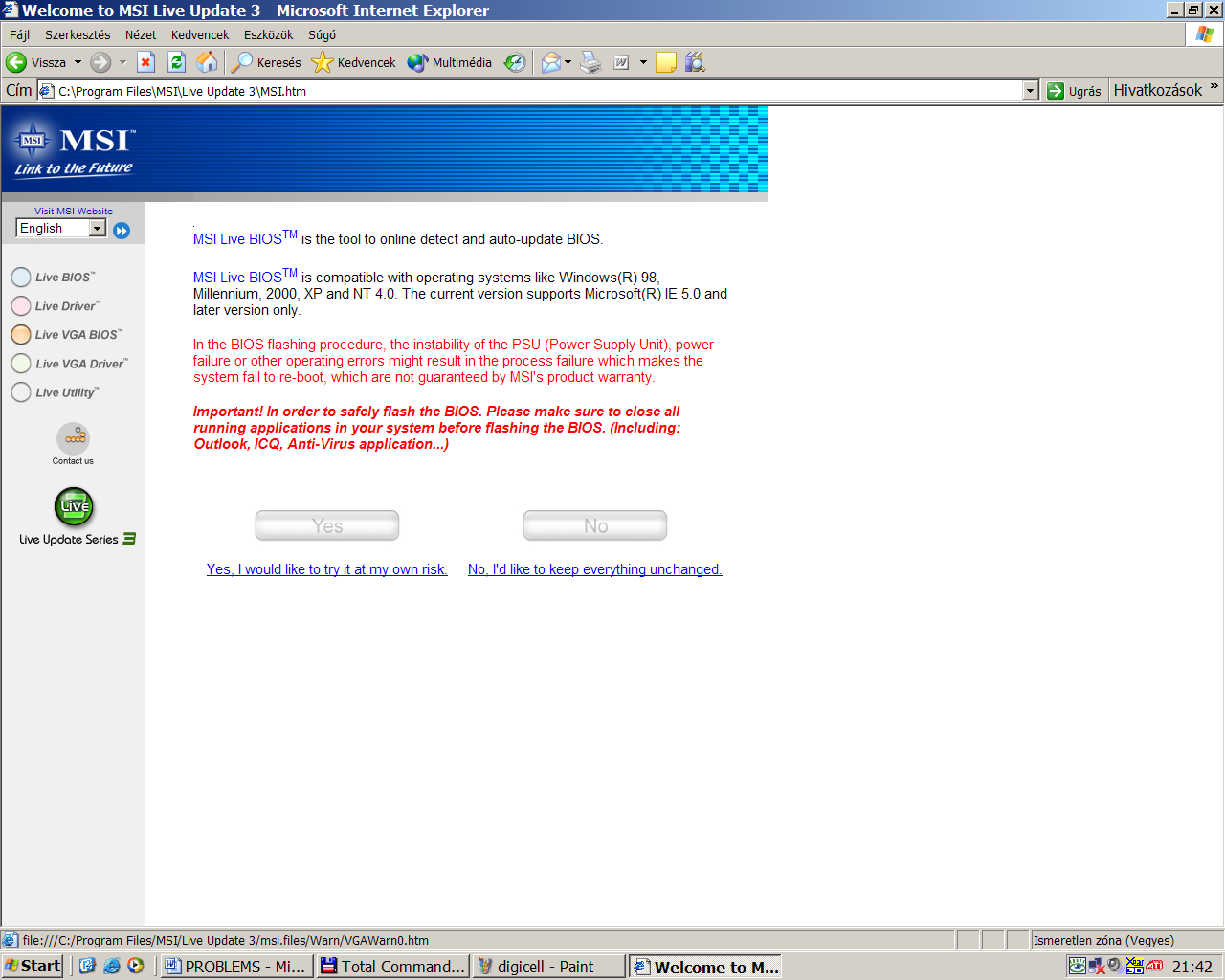Click the ATI tray icon
Image resolution: width=1225 pixels, height=980 pixels.
click(x=1155, y=966)
